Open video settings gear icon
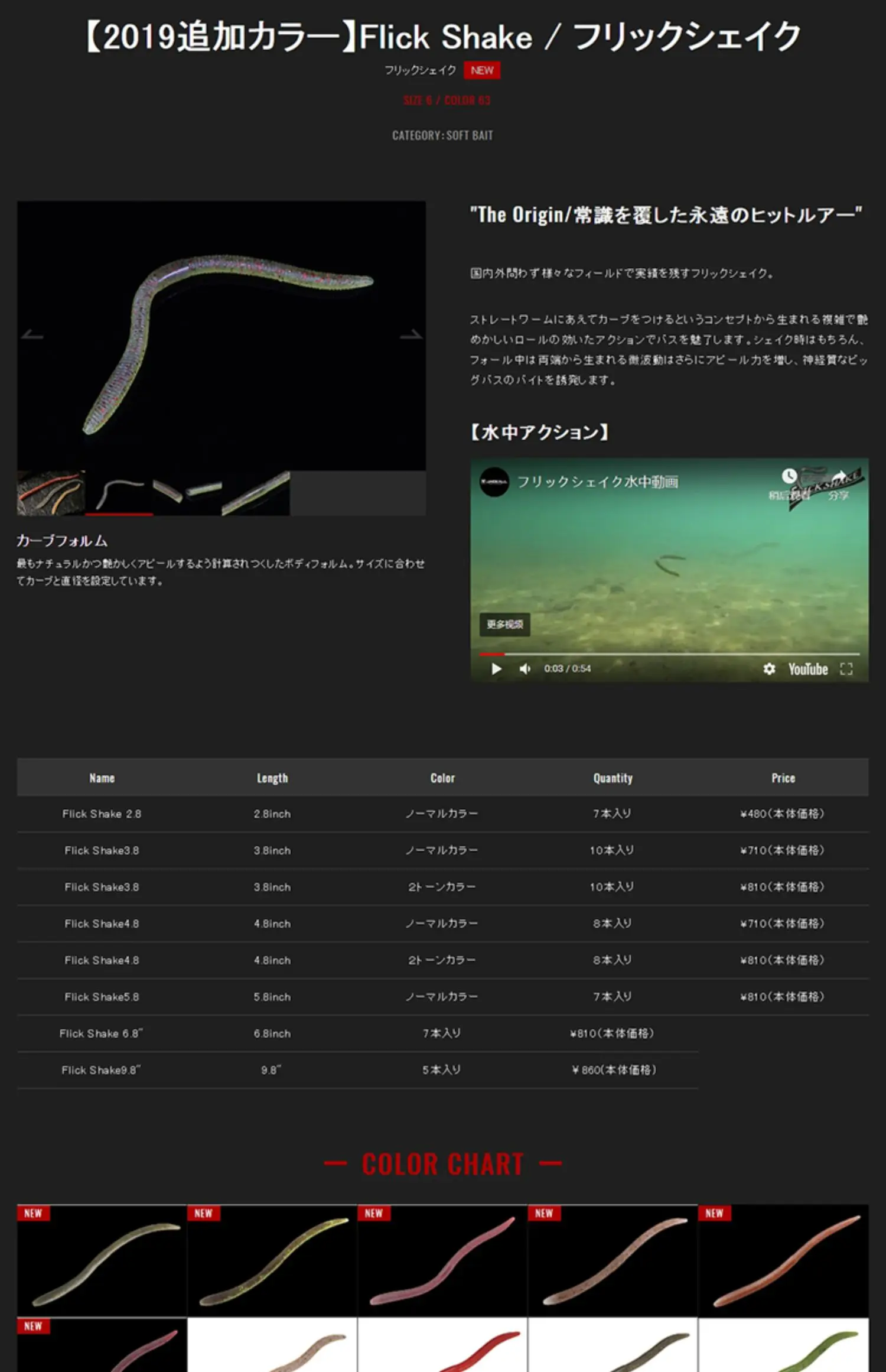886x1372 pixels. tap(769, 668)
